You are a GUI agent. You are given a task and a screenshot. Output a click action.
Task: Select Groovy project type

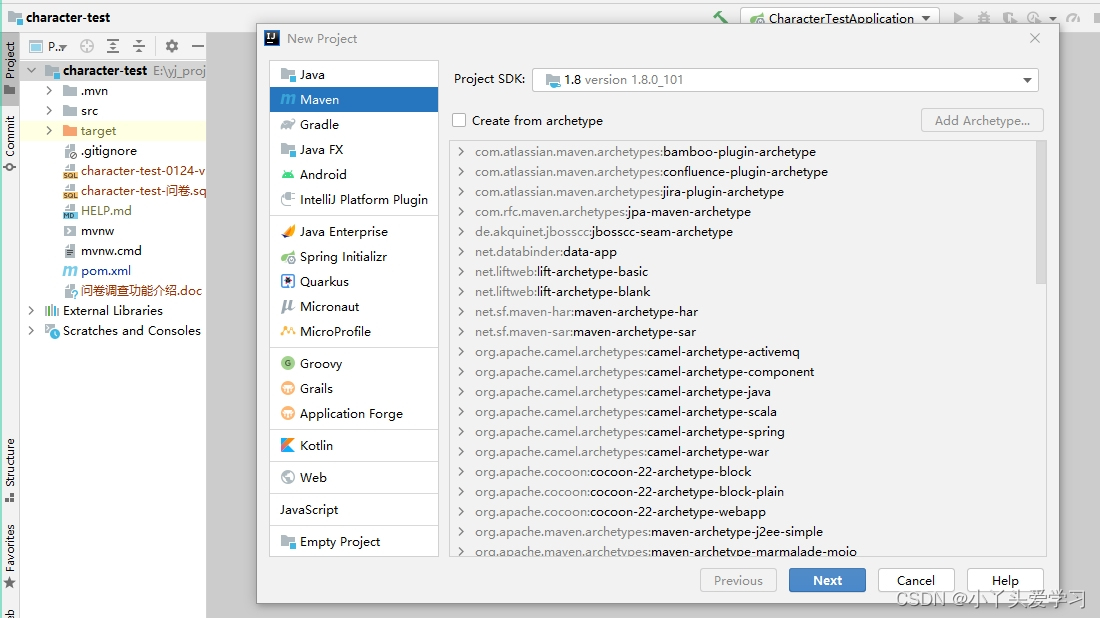click(354, 363)
